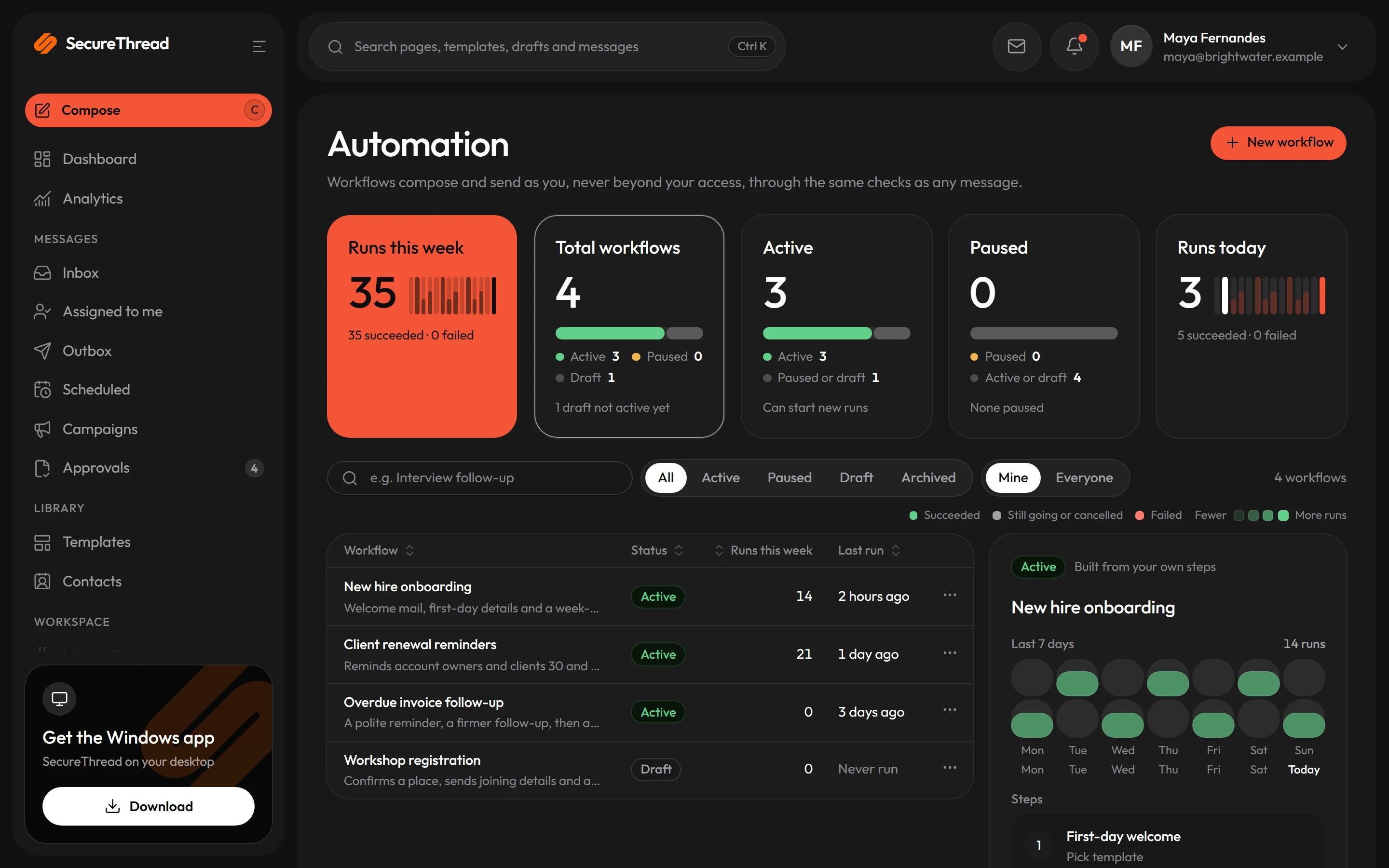Open more options for Workshop registration row
1389x868 pixels.
click(950, 768)
